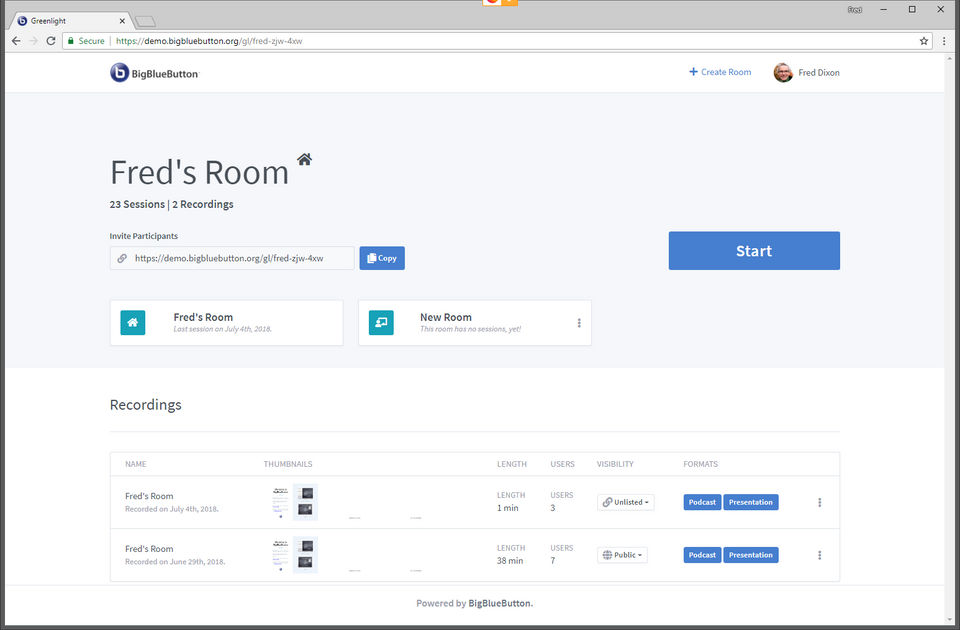Viewport: 960px width, 630px height.
Task: Click the BigBlueButton logo
Action: [154, 73]
